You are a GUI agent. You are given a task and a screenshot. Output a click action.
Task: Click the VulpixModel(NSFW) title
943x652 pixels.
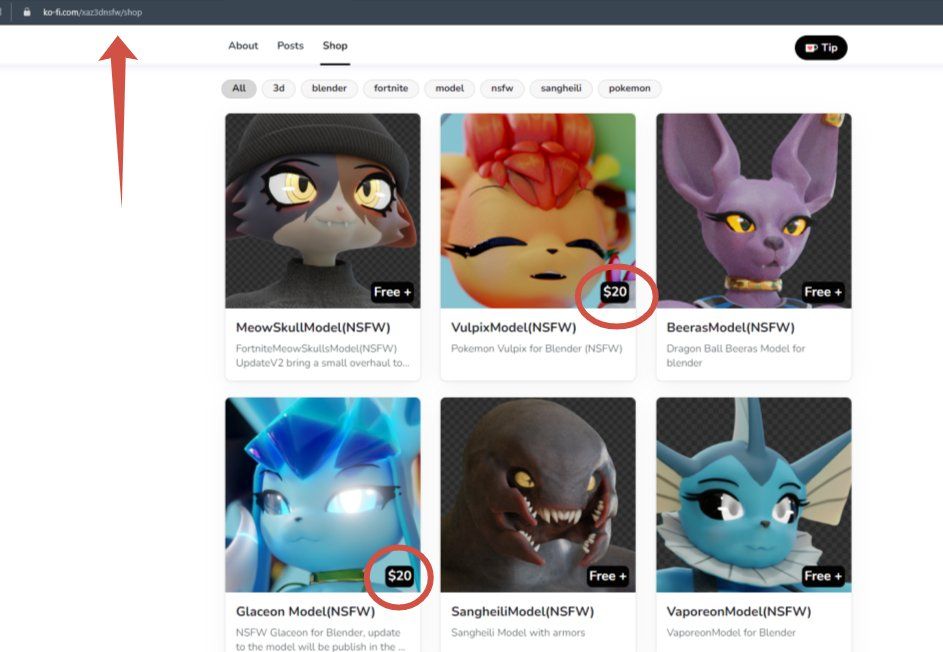tap(514, 328)
